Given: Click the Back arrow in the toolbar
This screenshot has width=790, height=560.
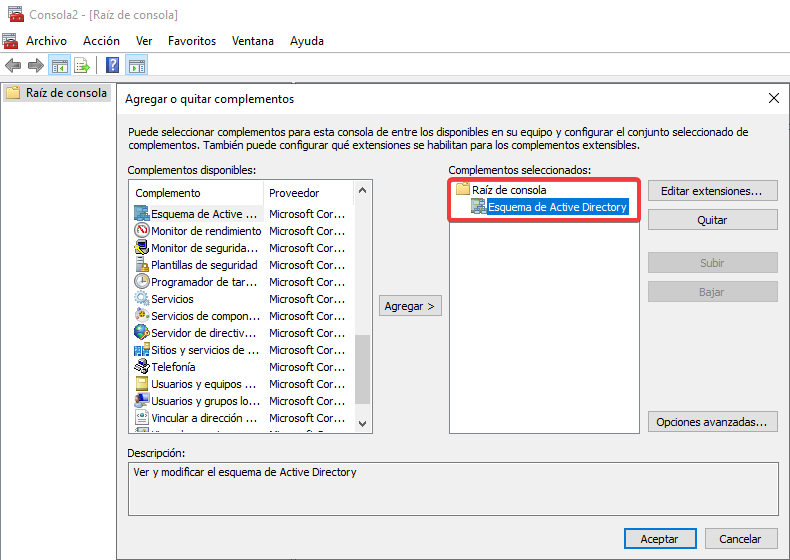Looking at the screenshot, I should [13, 66].
